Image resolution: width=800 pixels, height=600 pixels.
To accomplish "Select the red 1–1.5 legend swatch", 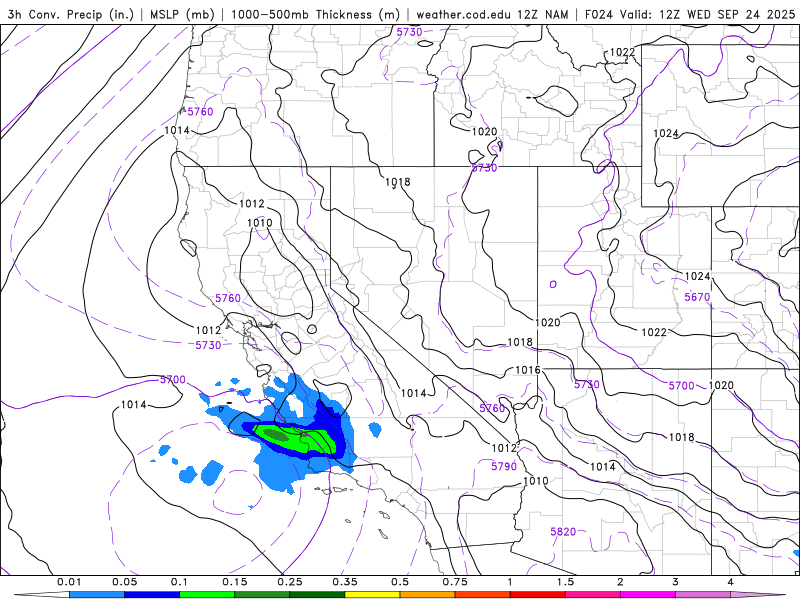I will pyautogui.click(x=538, y=595).
